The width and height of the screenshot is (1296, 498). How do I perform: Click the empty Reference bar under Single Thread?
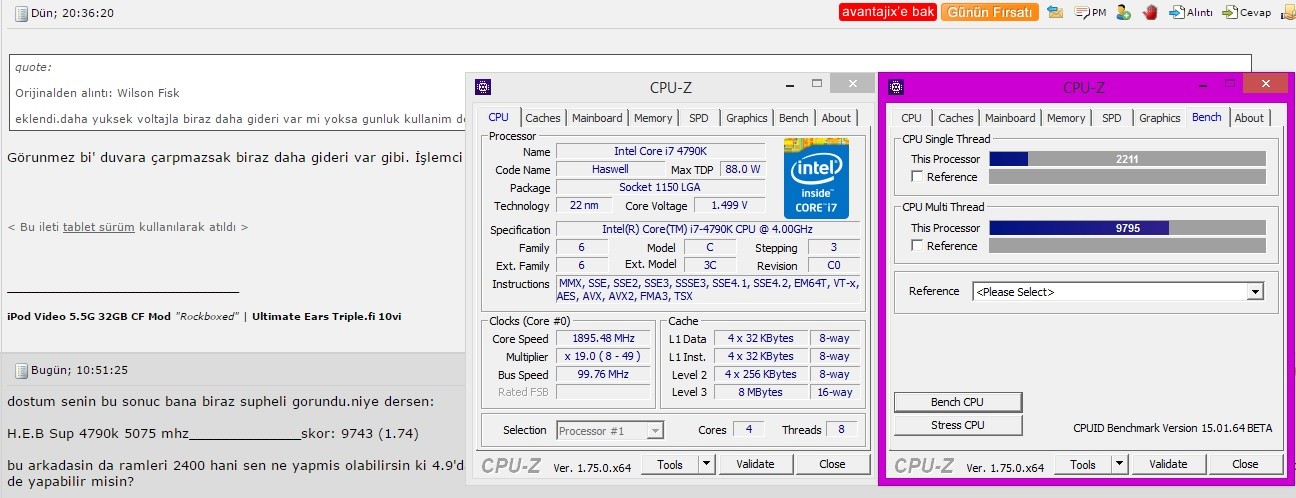[x=1128, y=177]
